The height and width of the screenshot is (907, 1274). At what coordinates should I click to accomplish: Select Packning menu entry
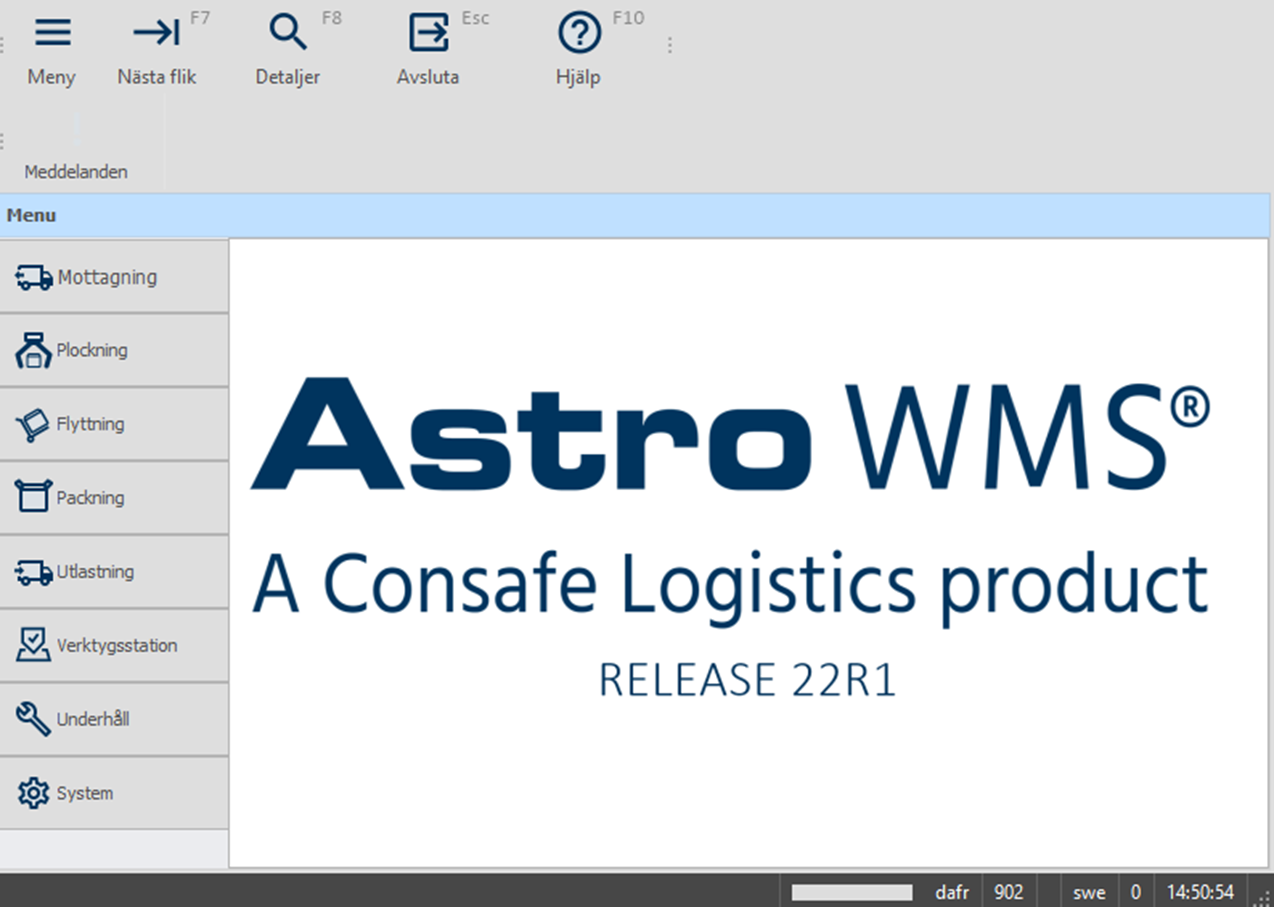point(114,498)
